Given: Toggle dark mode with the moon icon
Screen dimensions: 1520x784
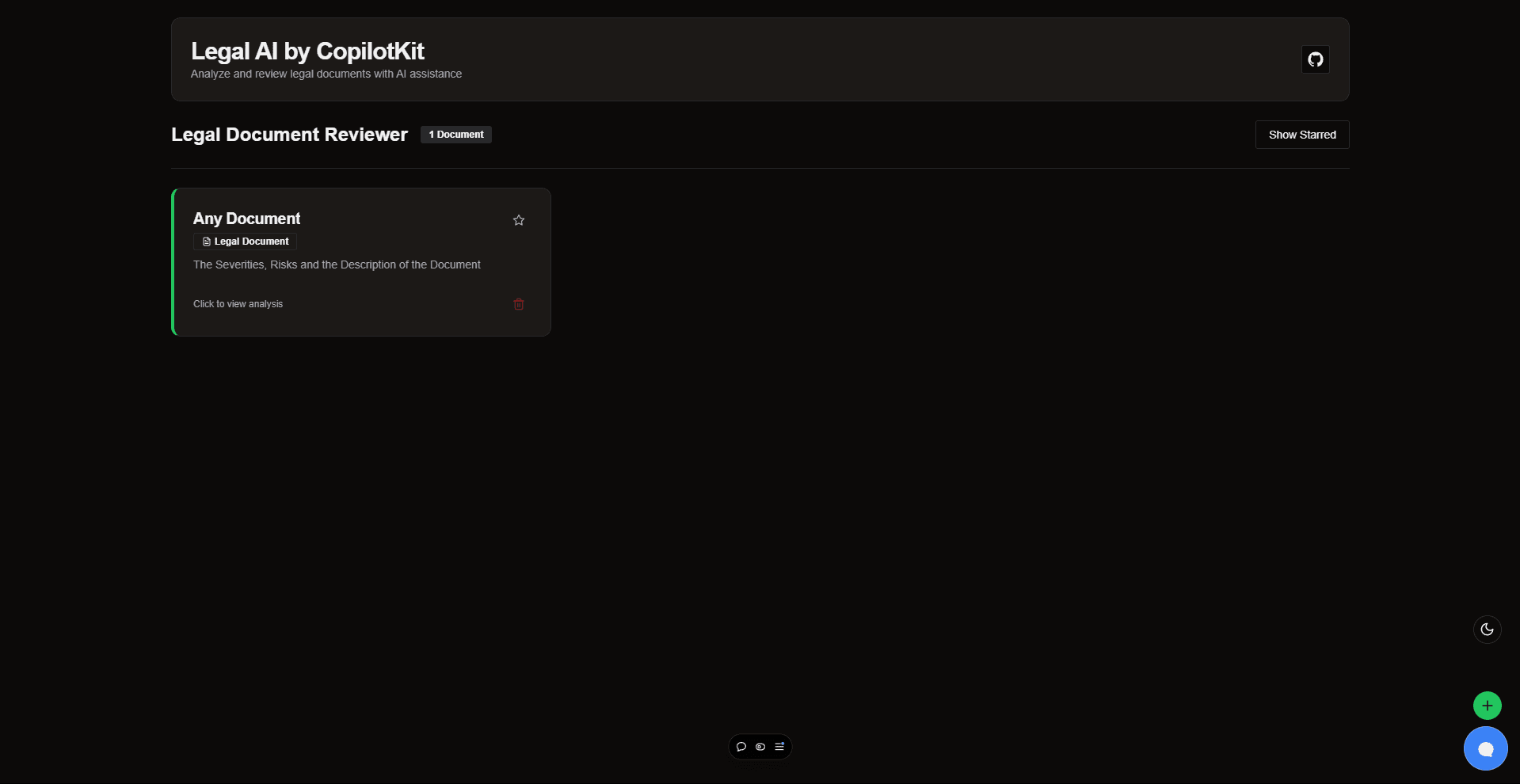Looking at the screenshot, I should click(x=1487, y=630).
